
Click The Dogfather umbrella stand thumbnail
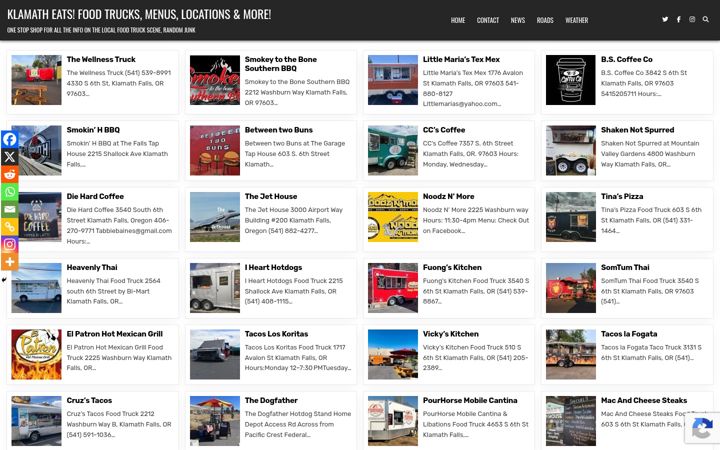click(215, 421)
